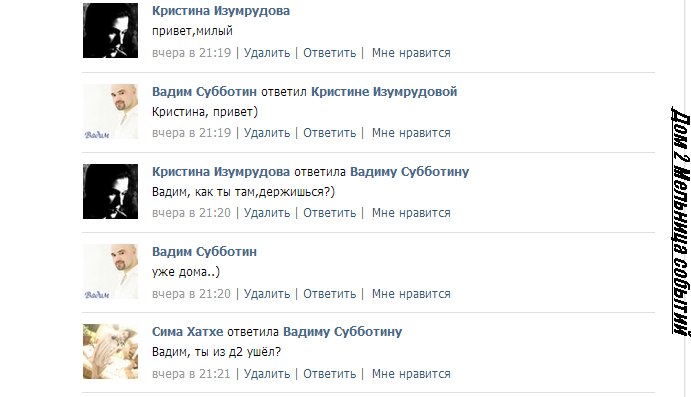
Task: Delete the 'привет,милый' comment
Action: click(267, 53)
